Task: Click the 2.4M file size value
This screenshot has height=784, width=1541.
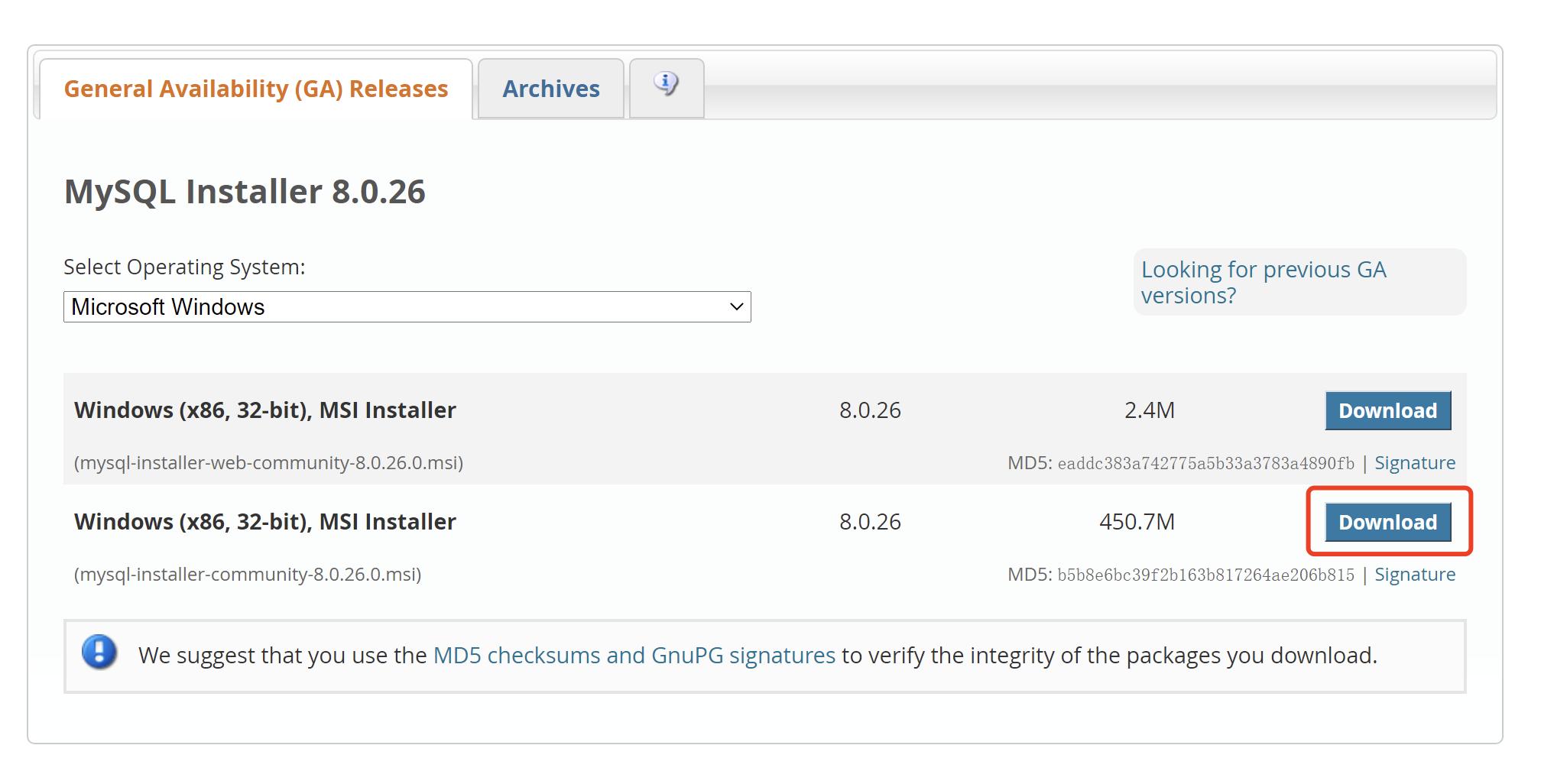Action: (1149, 410)
